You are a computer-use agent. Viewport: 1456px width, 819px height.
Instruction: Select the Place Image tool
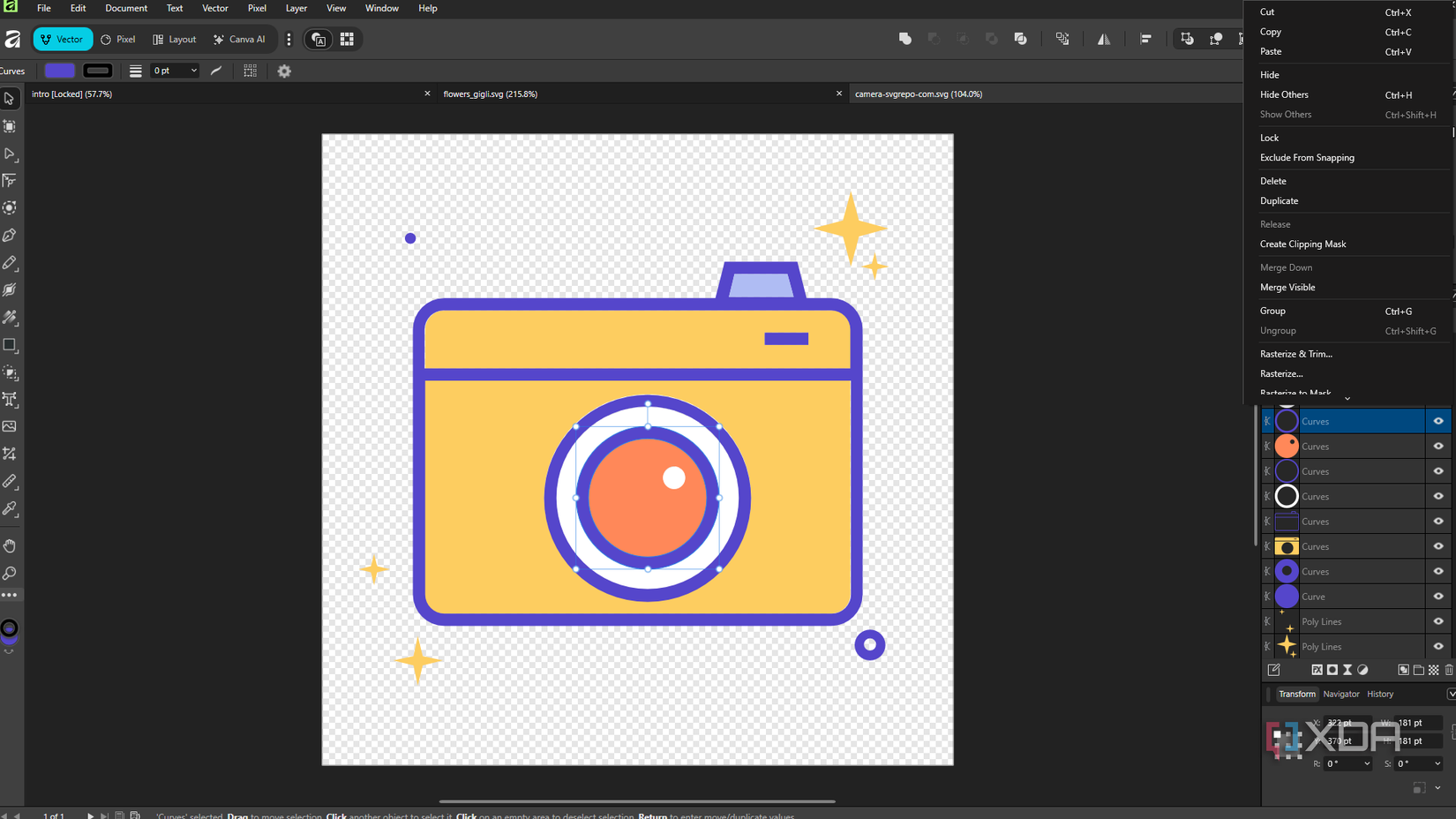(x=10, y=426)
